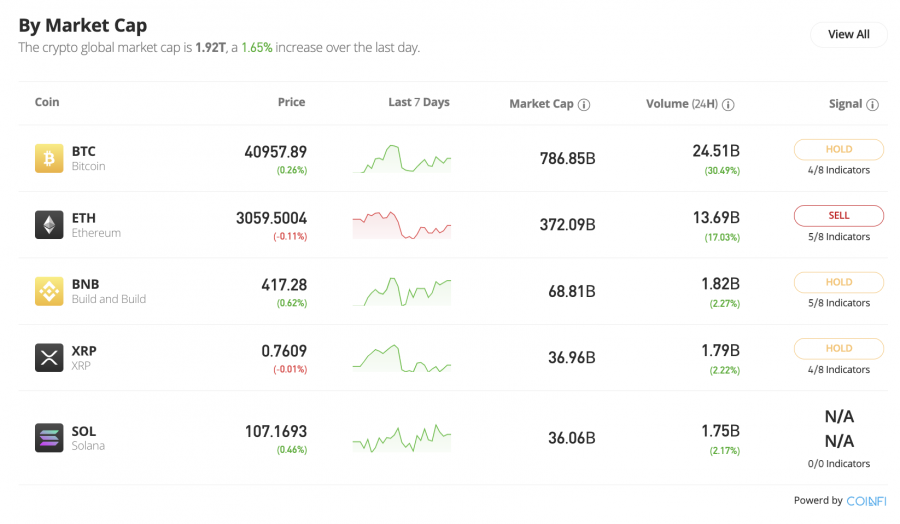Click the XRP black logo icon

49,358
